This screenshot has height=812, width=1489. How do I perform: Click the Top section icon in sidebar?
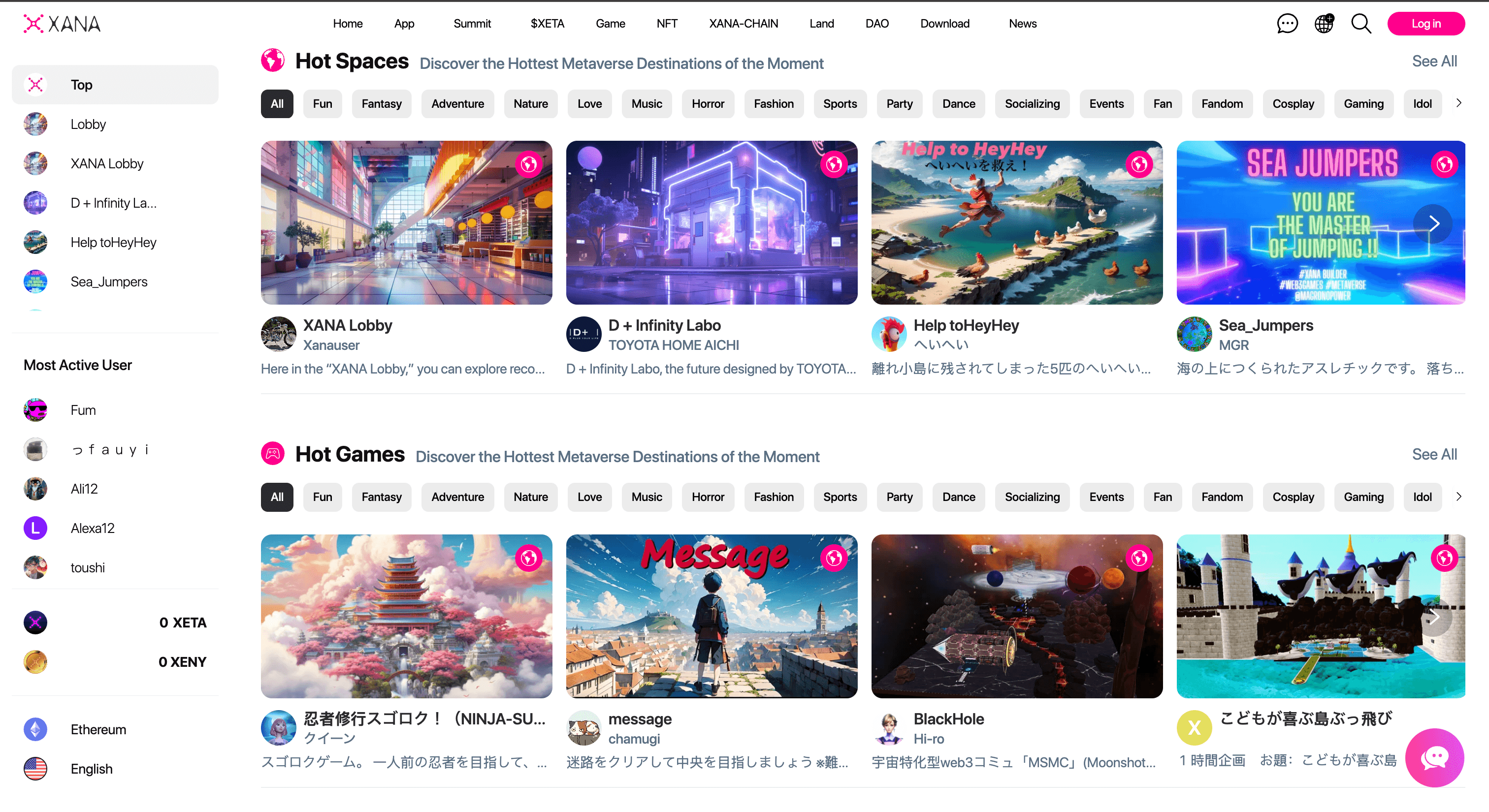36,84
